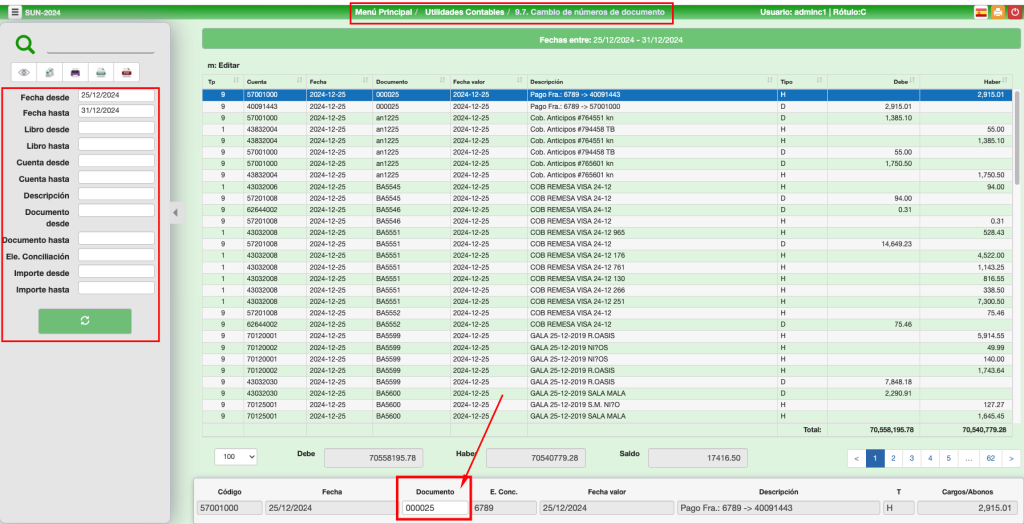This screenshot has width=1024, height=524.
Task: Sort by the Fecha valor column header
Action: (x=488, y=82)
